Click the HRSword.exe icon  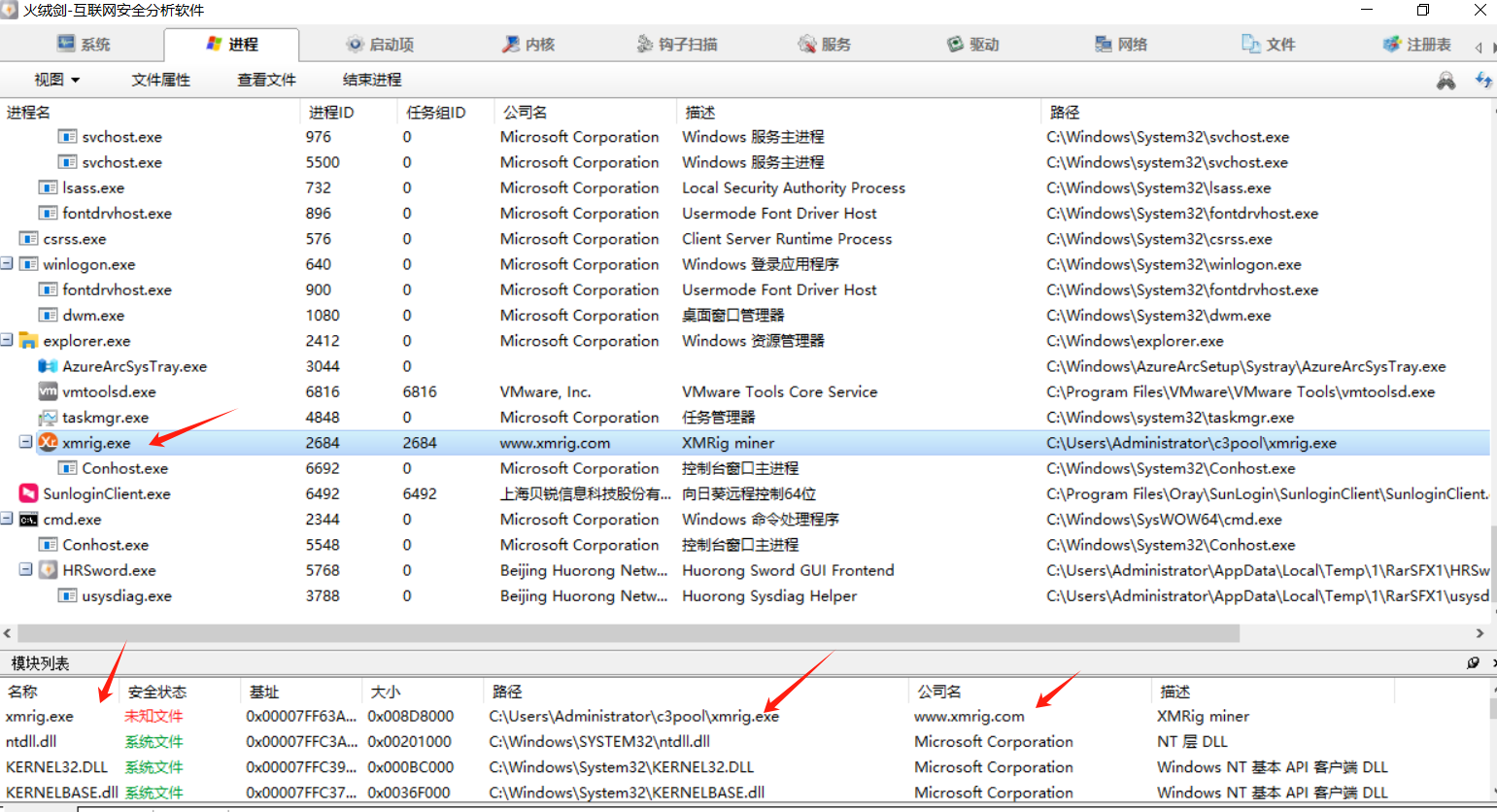click(48, 570)
